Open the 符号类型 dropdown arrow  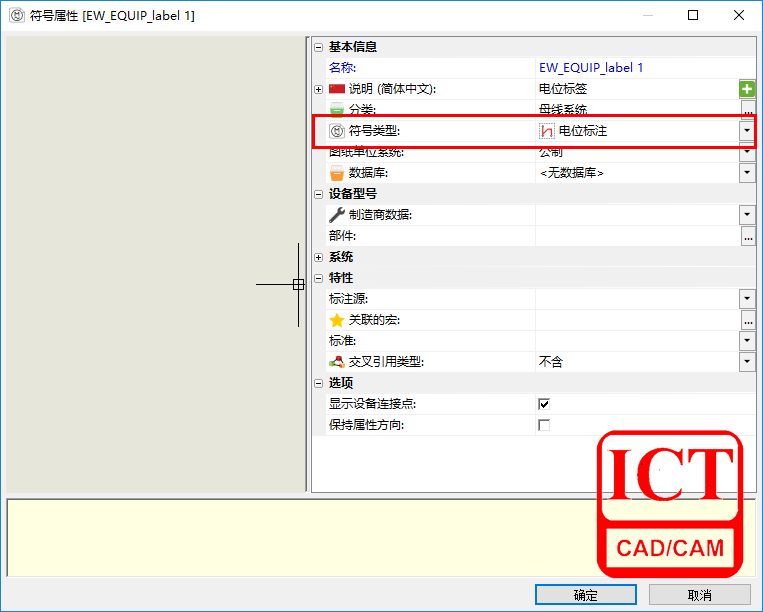pos(747,131)
